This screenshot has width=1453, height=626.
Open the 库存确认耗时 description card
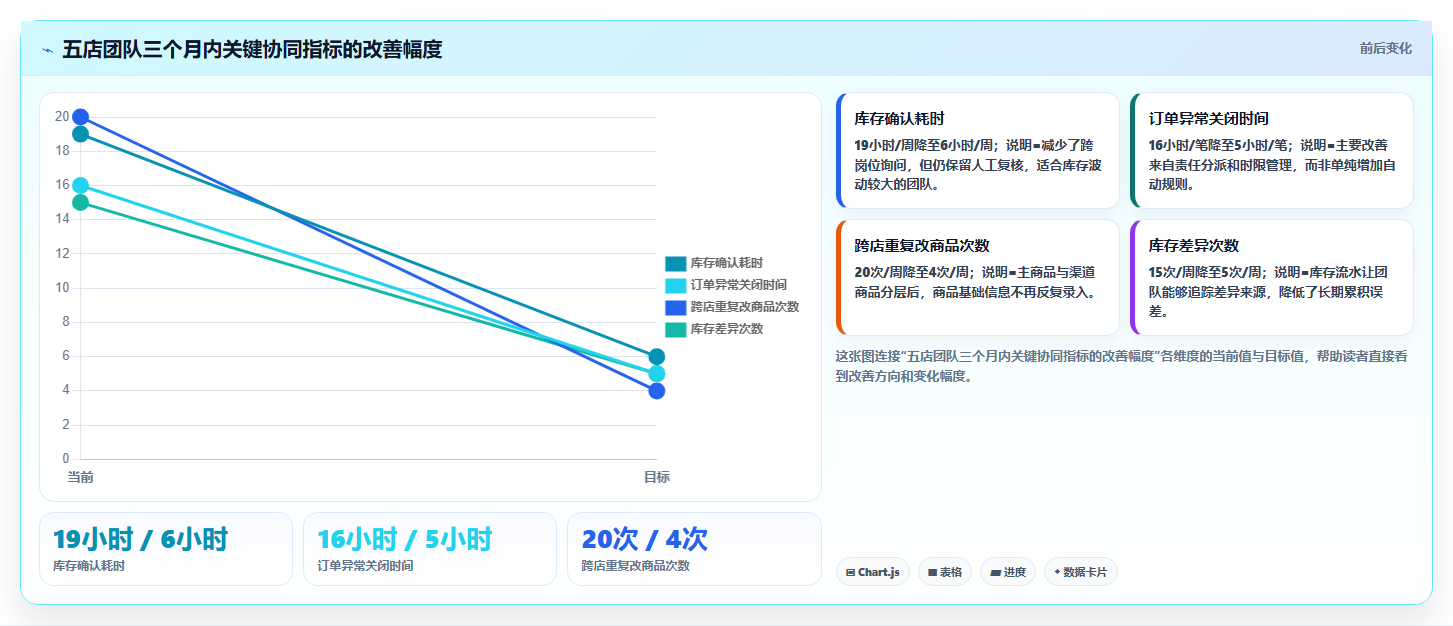(977, 151)
